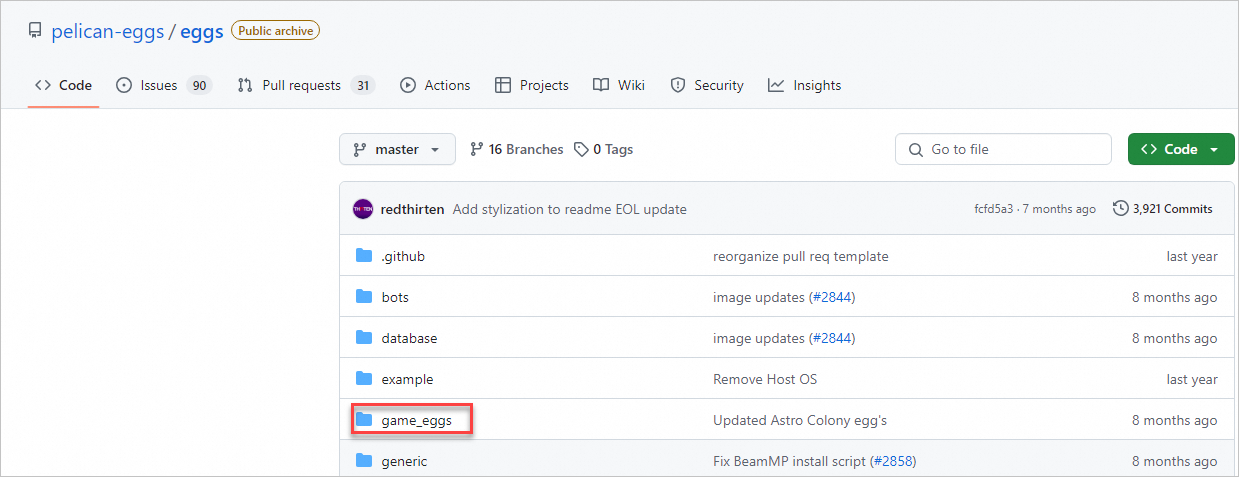The width and height of the screenshot is (1239, 477).
Task: Open the Pull requests tab
Action: pos(304,85)
